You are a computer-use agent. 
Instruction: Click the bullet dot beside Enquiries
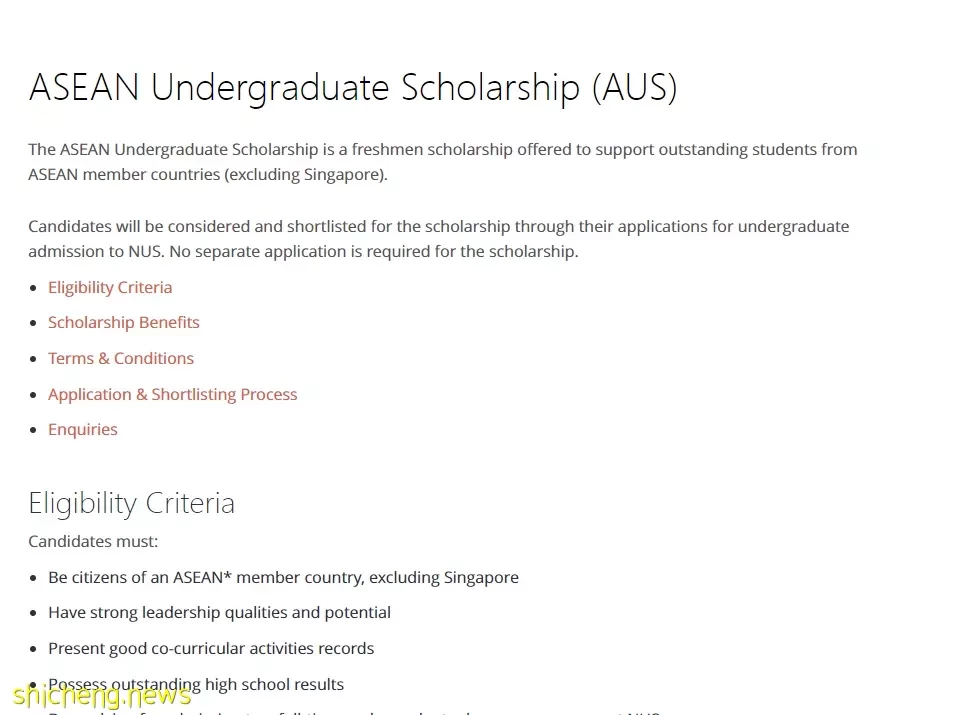33,430
